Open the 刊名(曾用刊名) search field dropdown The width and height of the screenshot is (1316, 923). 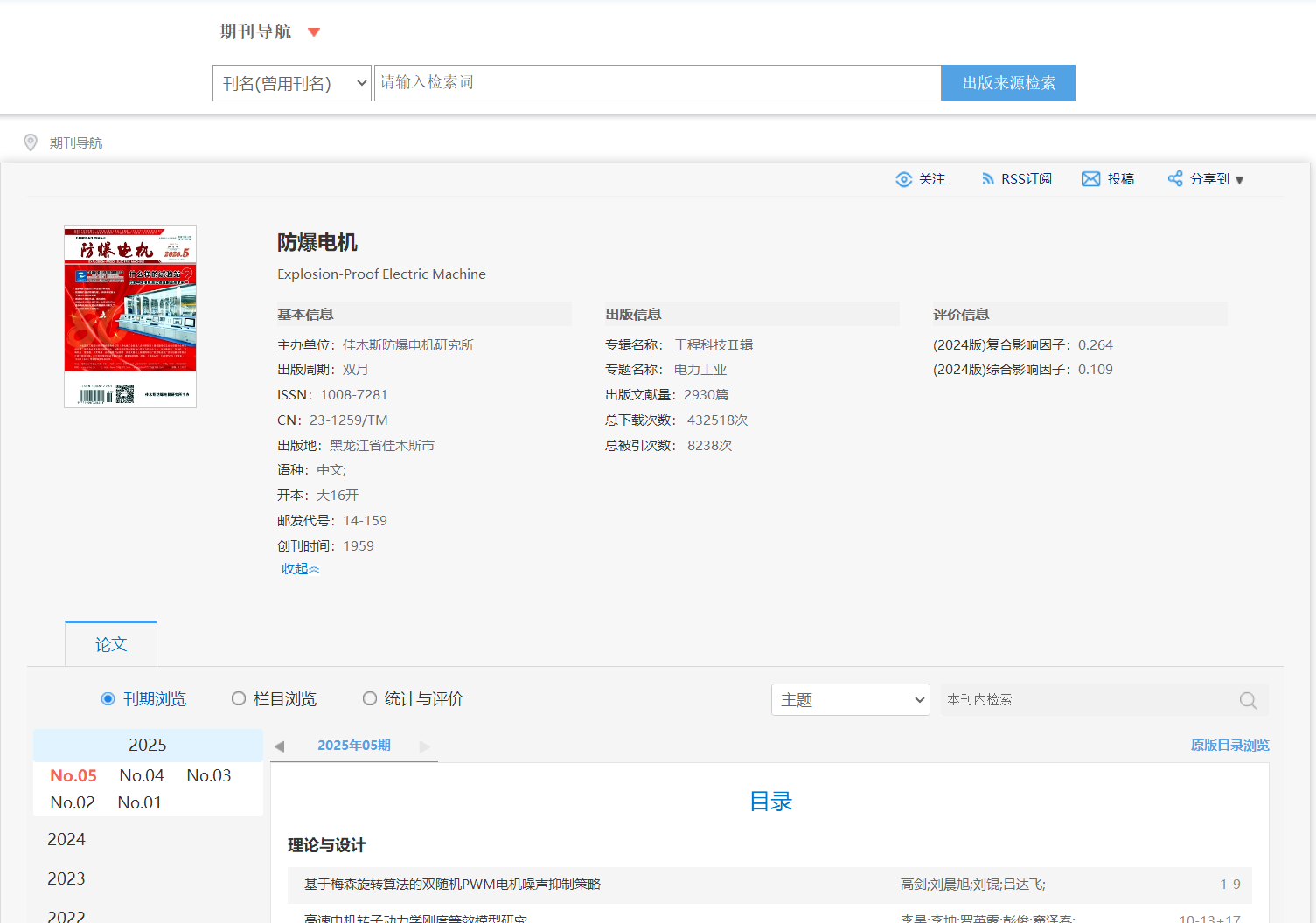(x=291, y=83)
